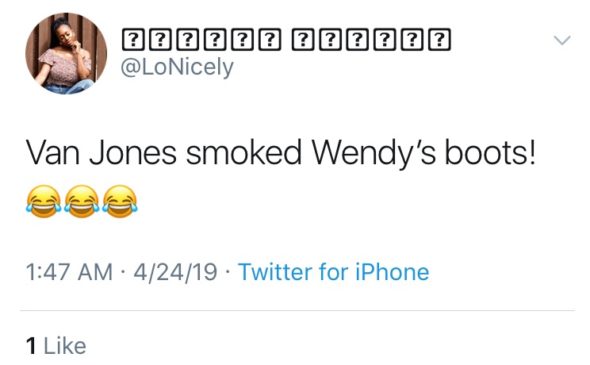The height and width of the screenshot is (365, 590).
Task: Tap the last crying-laughing emoji
Action: tap(120, 201)
